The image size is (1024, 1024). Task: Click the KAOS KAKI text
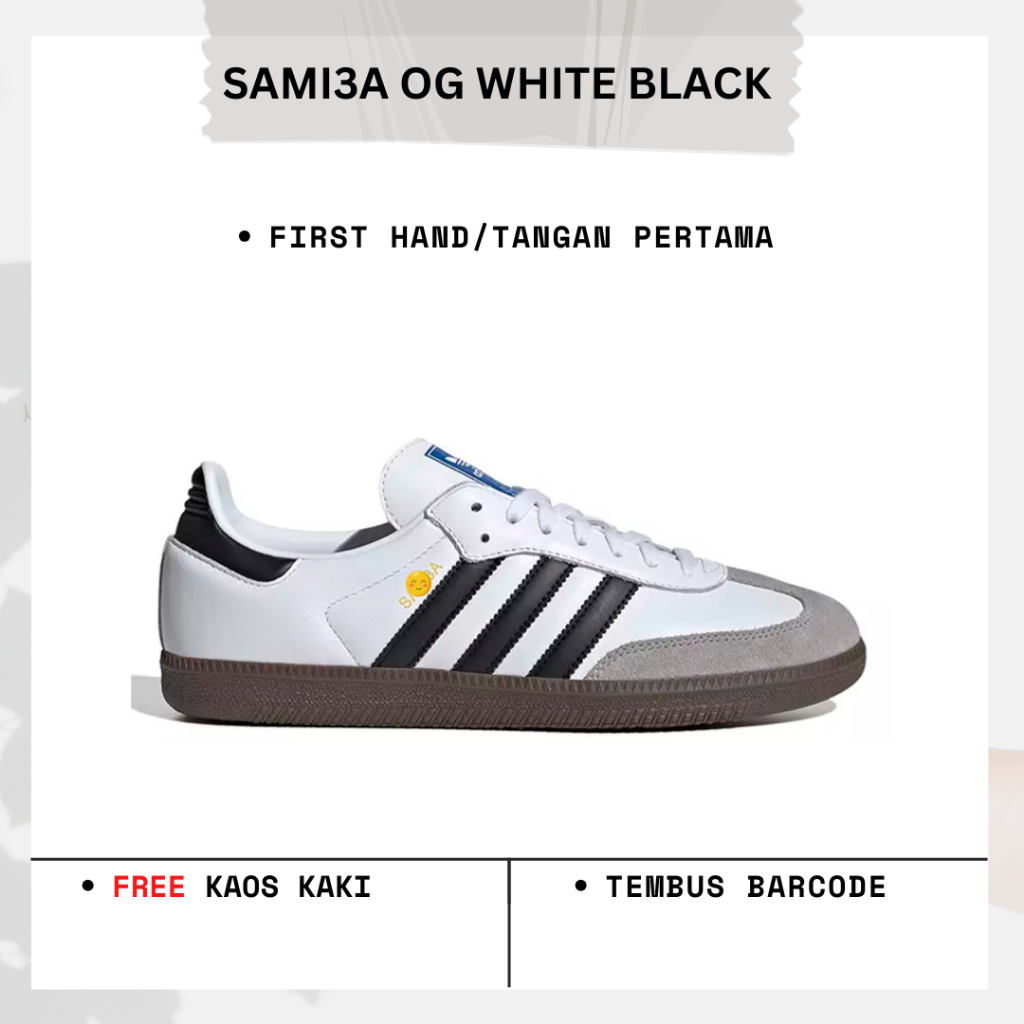coord(288,886)
